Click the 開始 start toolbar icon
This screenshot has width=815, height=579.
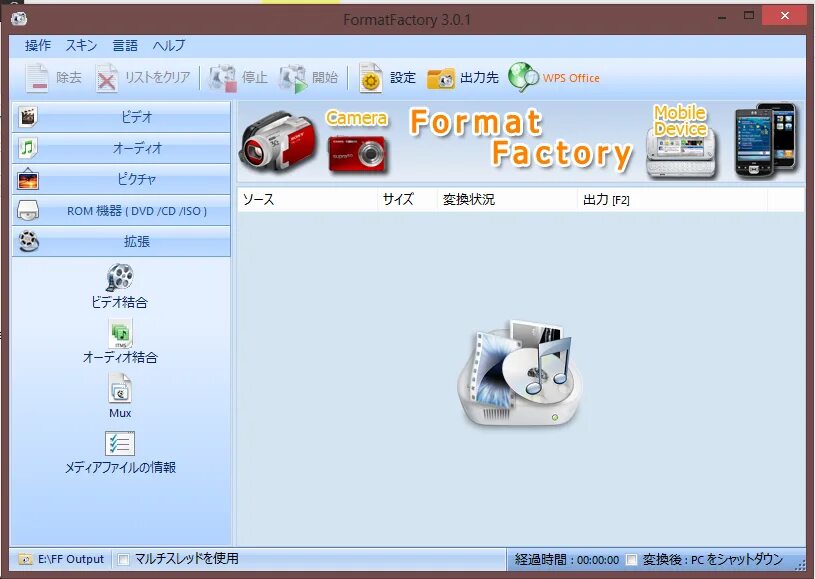coord(293,78)
